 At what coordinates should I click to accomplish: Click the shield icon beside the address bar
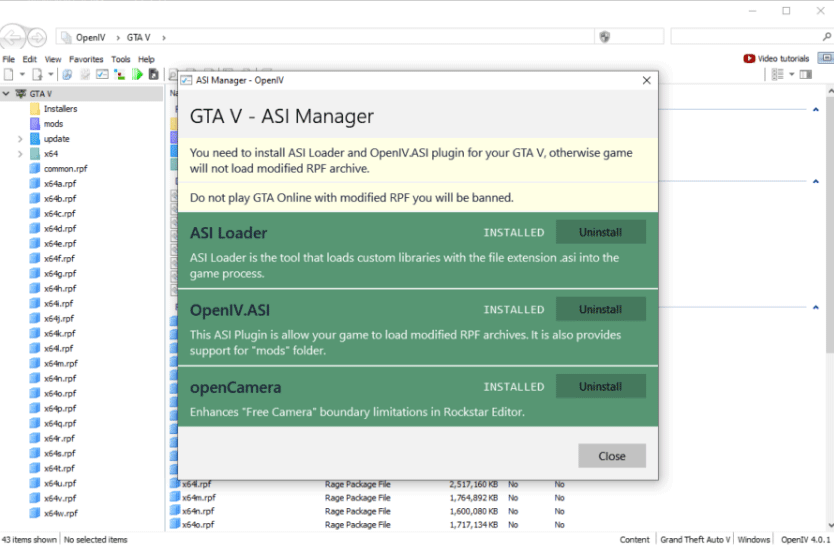point(605,37)
